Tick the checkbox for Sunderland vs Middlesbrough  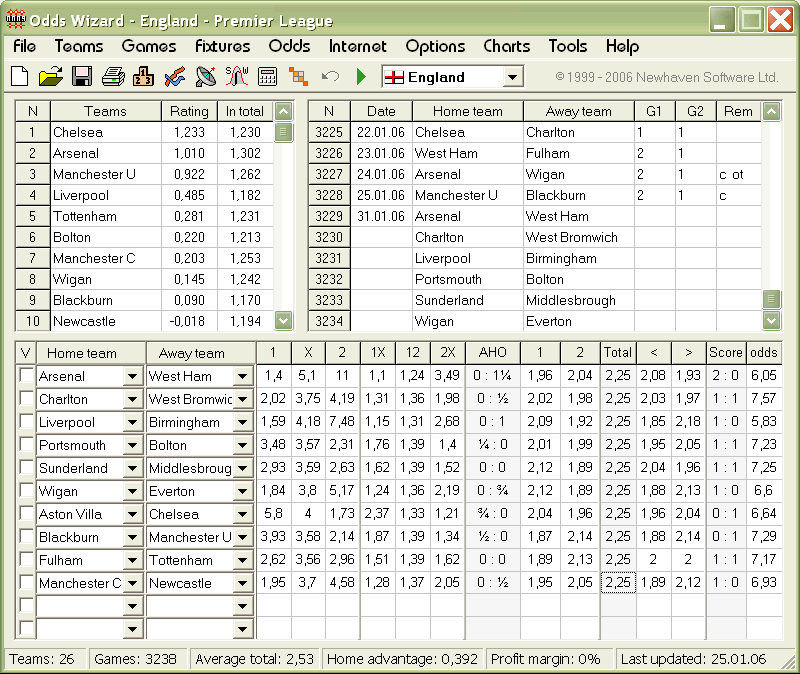[x=26, y=467]
